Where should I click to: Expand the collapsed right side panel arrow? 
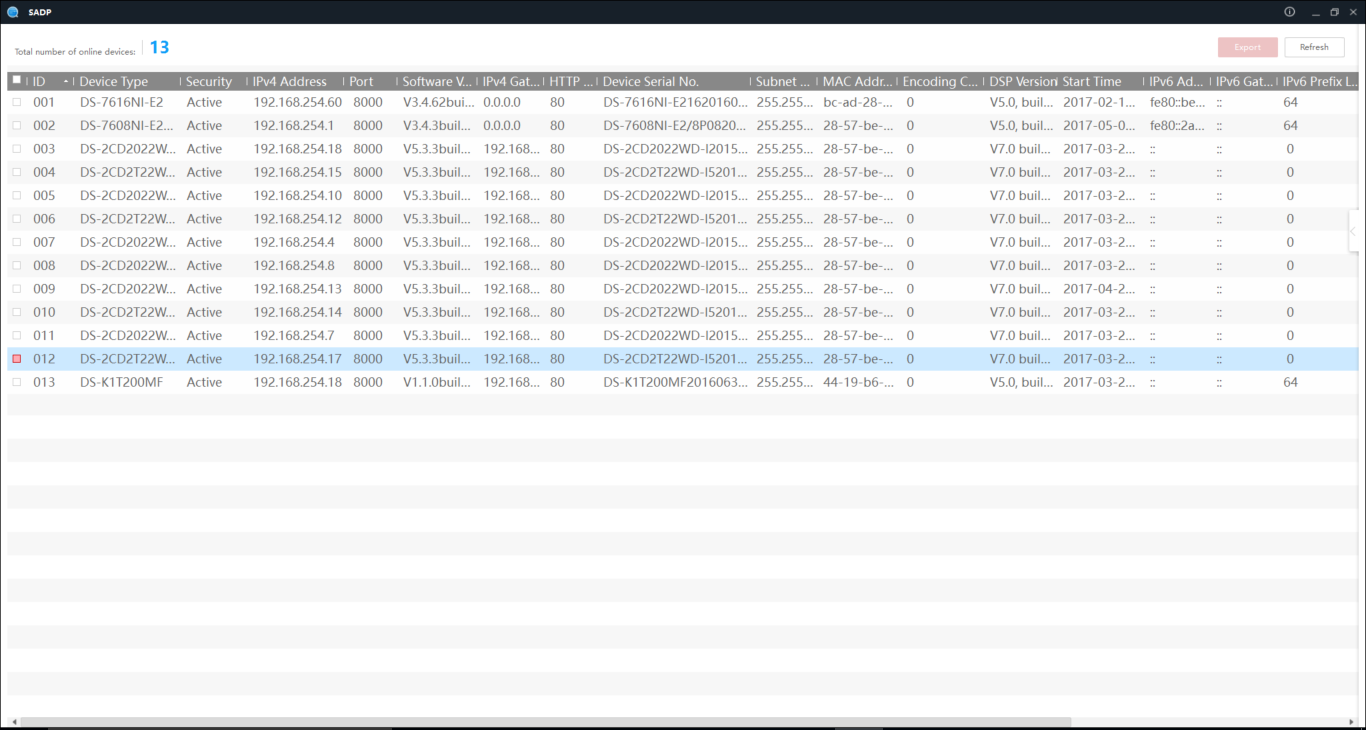[x=1353, y=231]
